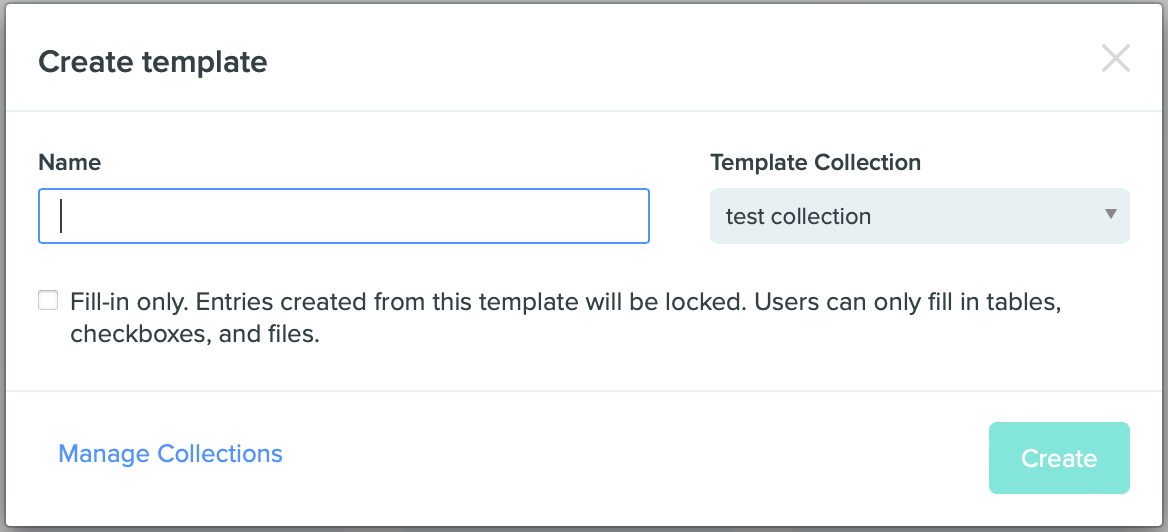
Task: Click the 'Name' field label
Action: (x=70, y=162)
